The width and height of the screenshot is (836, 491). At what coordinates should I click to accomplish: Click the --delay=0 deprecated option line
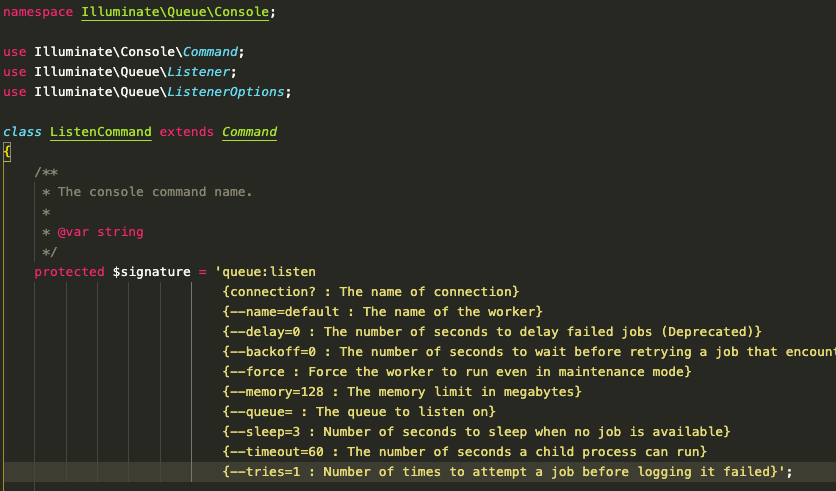pyautogui.click(x=492, y=331)
